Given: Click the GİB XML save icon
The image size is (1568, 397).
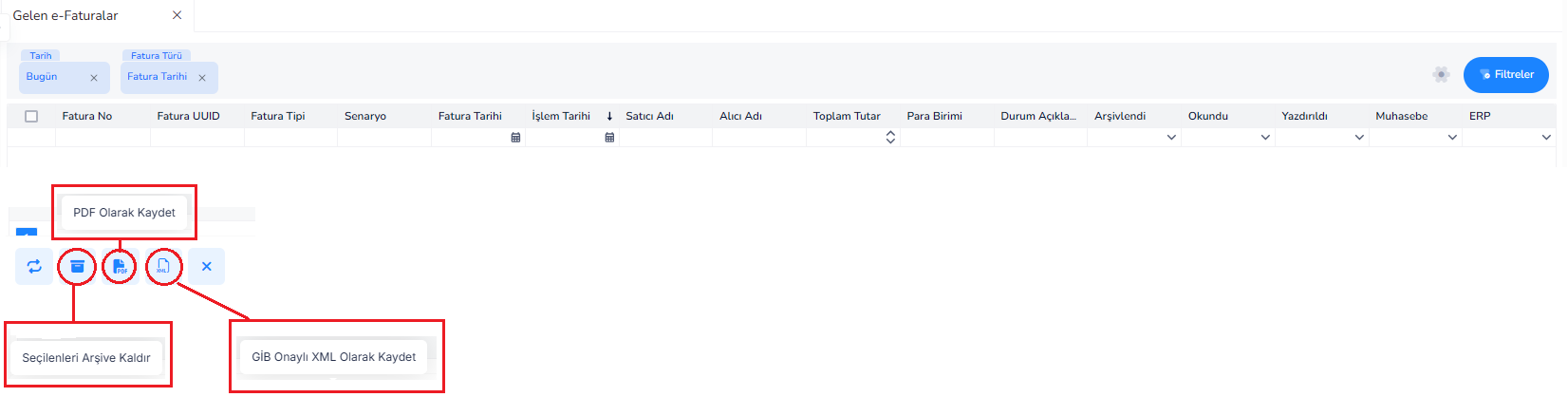Looking at the screenshot, I should (x=163, y=267).
